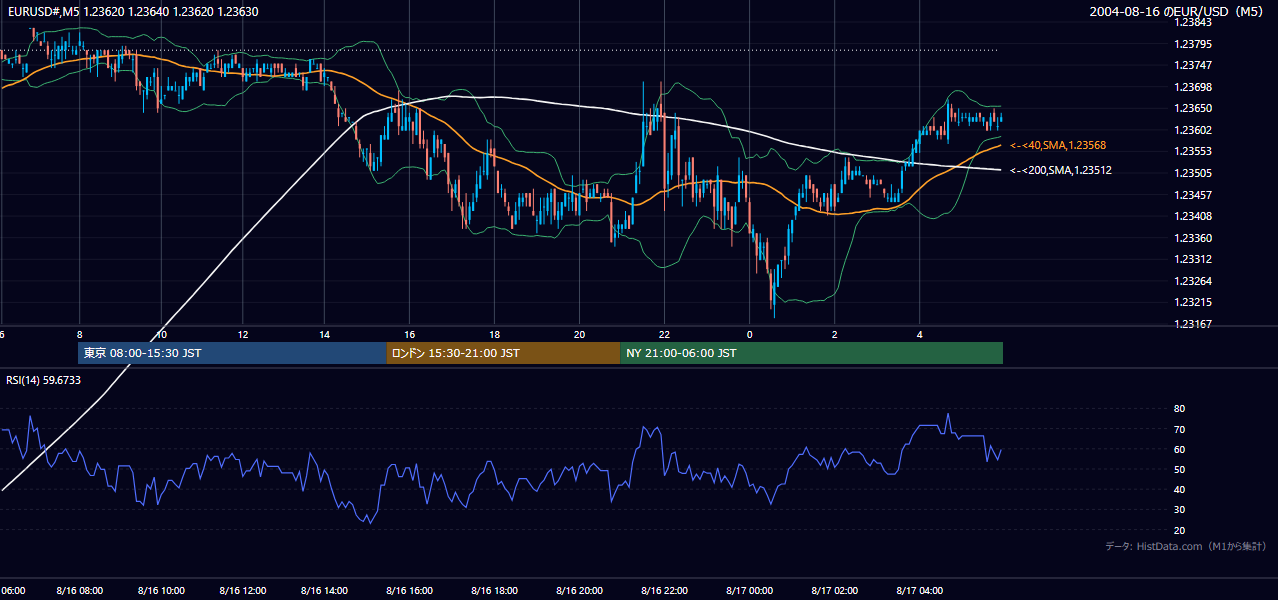The image size is (1278, 600).
Task: Click price axis value 1.23747
Action: (1192, 65)
